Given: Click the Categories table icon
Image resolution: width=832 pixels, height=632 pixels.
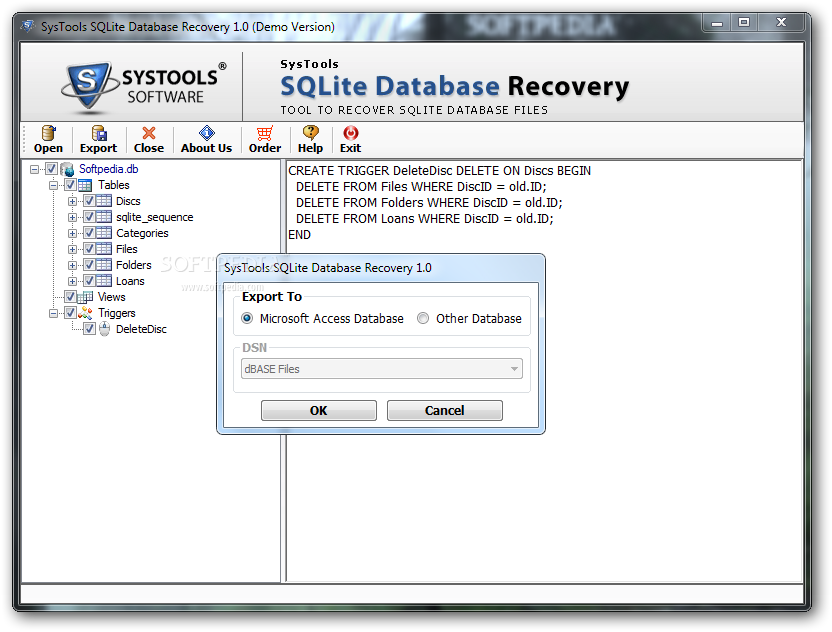Looking at the screenshot, I should point(103,233).
